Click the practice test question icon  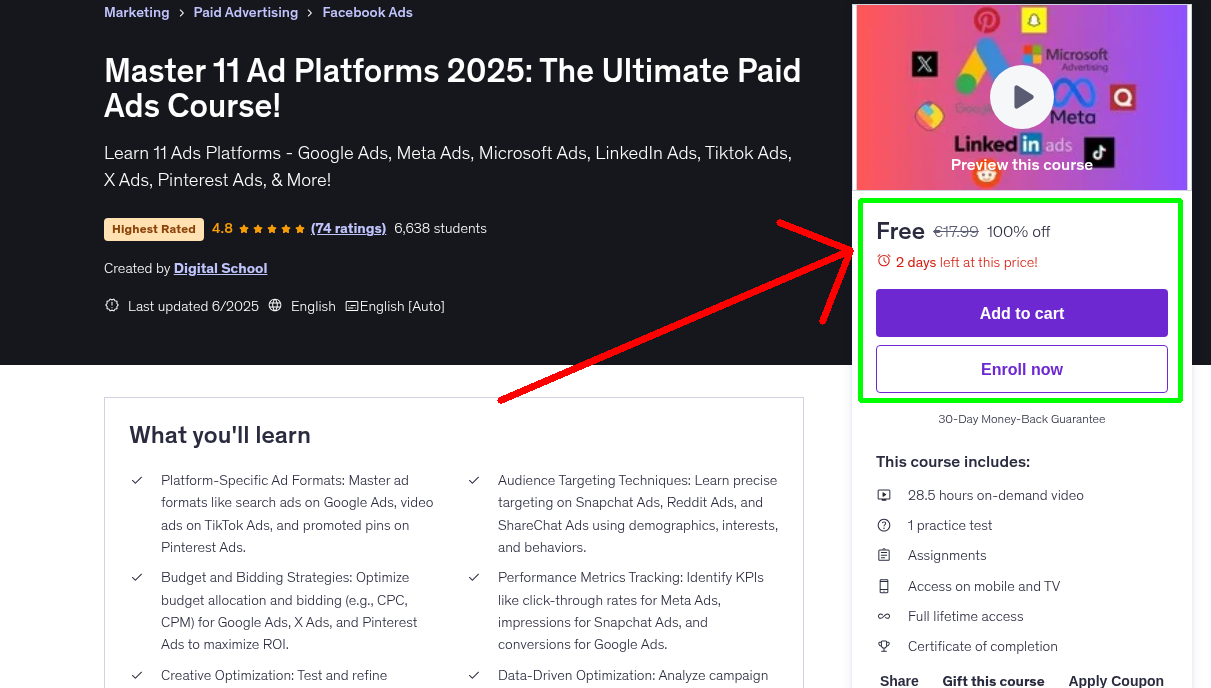point(884,525)
